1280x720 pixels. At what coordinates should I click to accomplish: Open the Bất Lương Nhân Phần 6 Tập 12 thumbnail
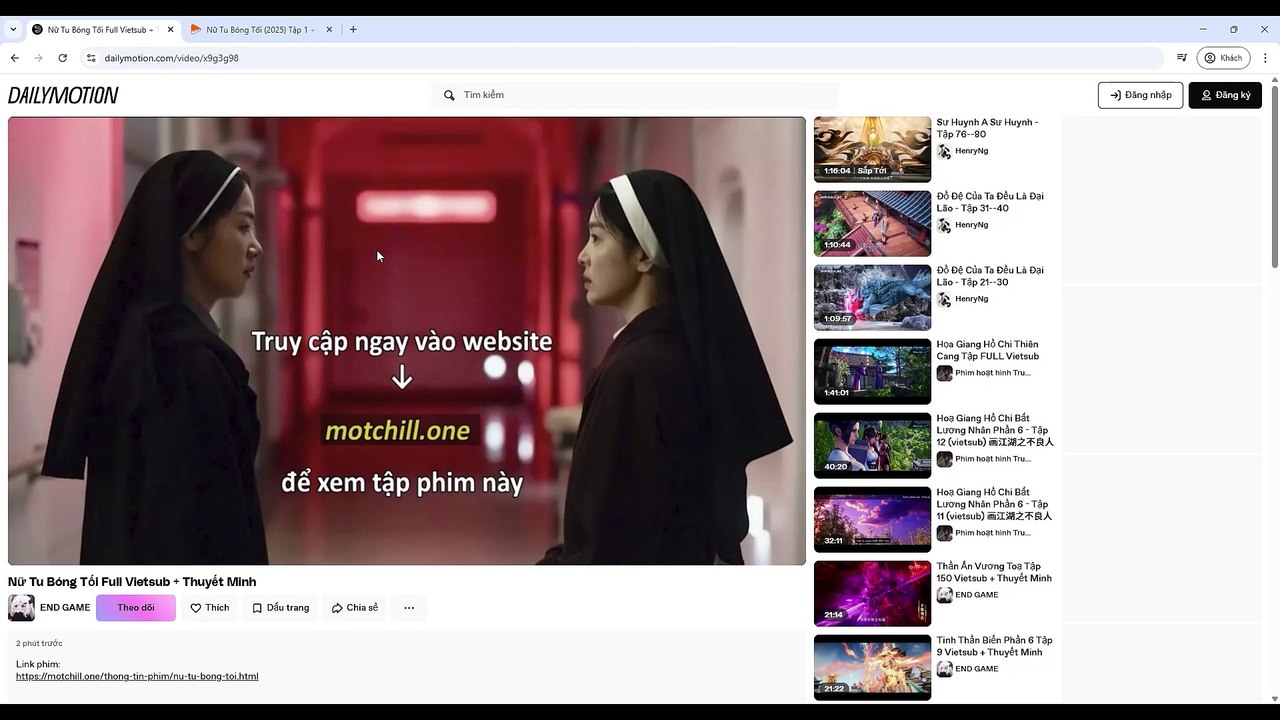point(872,446)
